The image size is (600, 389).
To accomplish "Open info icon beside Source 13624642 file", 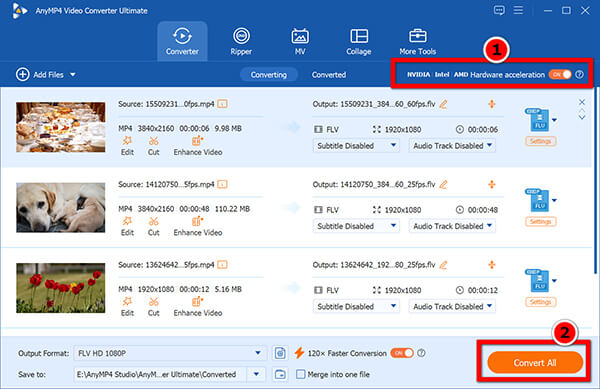I will pos(222,264).
